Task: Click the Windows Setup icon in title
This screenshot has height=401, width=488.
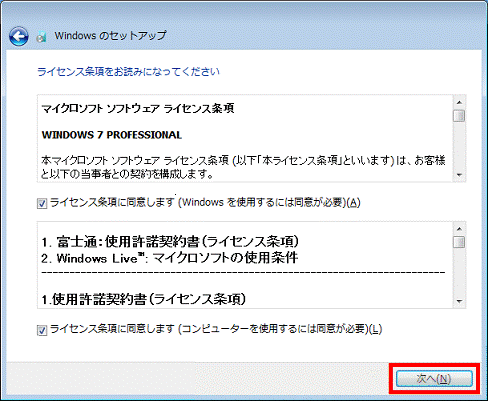Action: tap(41, 37)
